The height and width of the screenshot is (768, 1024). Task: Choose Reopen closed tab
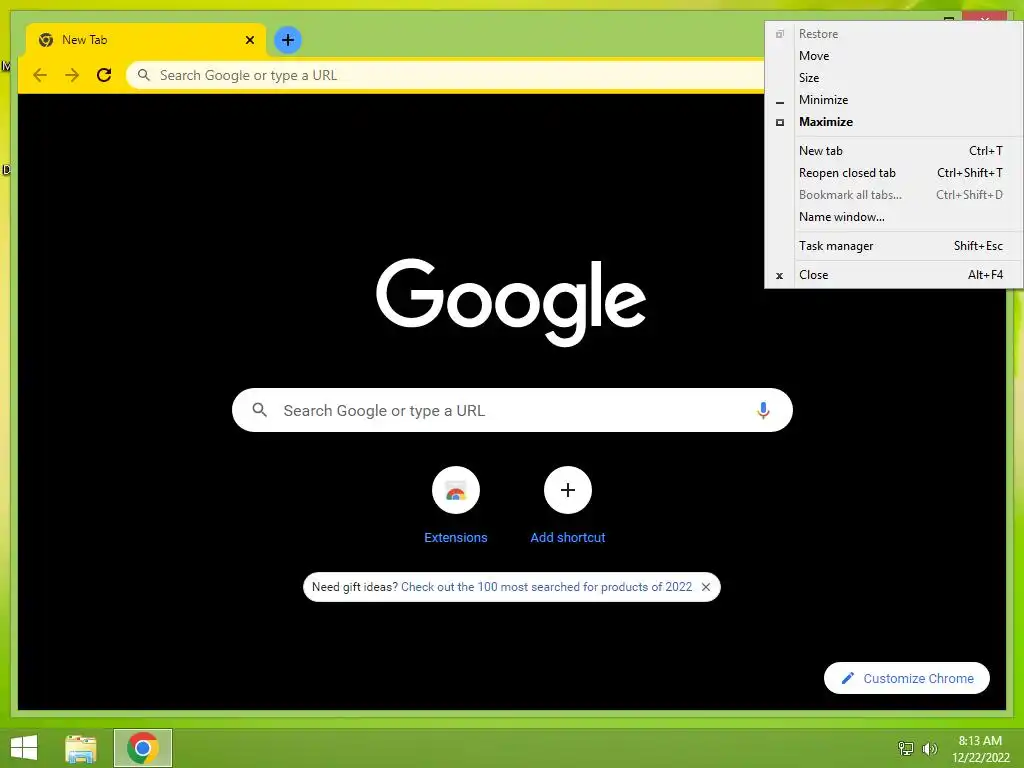point(894,173)
